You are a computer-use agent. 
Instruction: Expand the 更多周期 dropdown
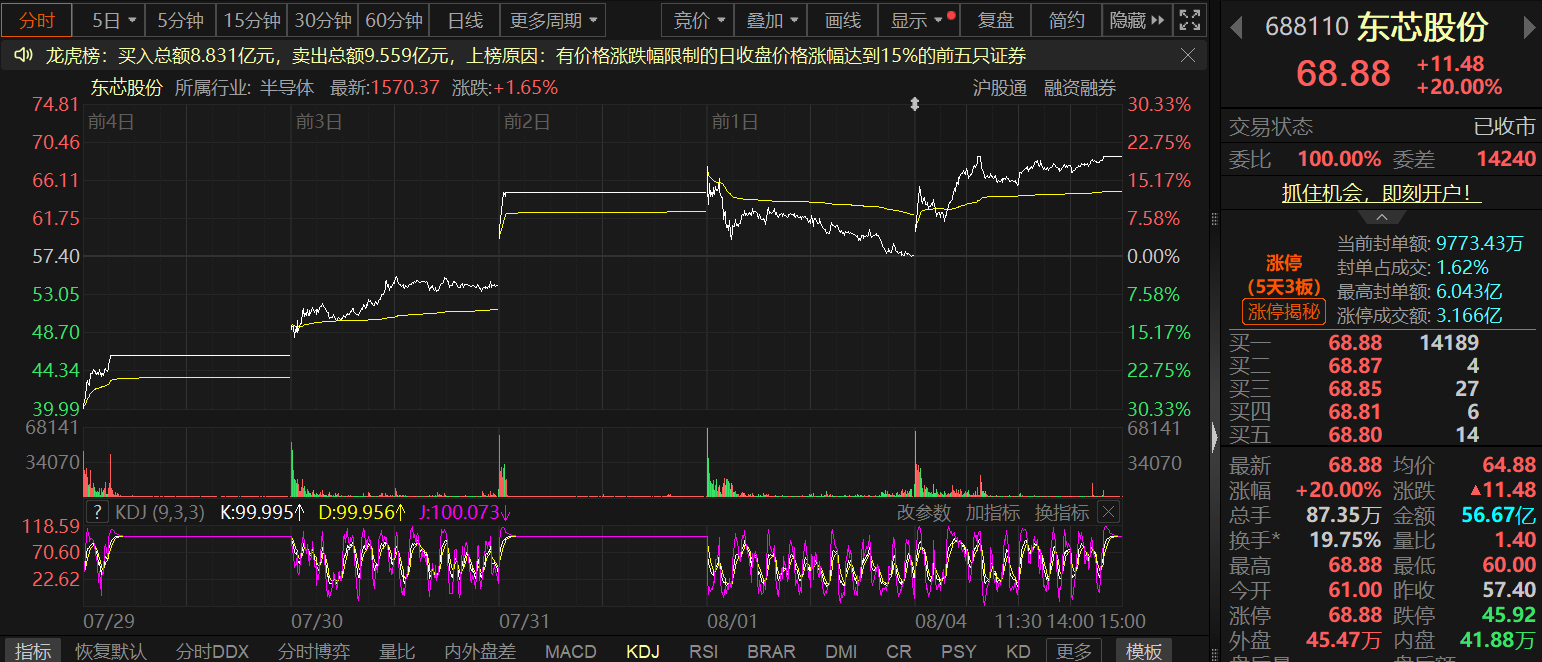coord(552,20)
